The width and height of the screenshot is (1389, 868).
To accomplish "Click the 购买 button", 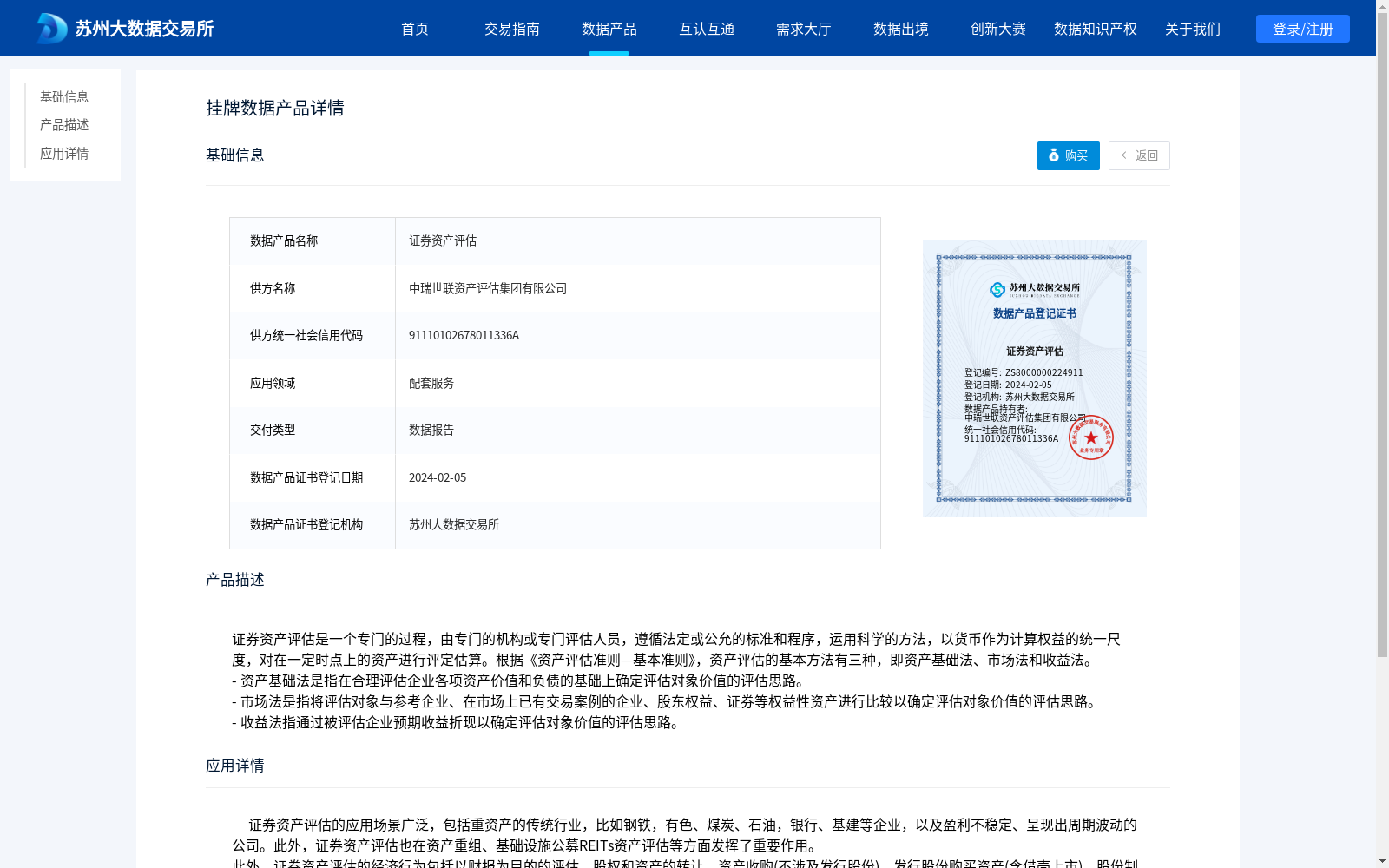I will pyautogui.click(x=1069, y=155).
